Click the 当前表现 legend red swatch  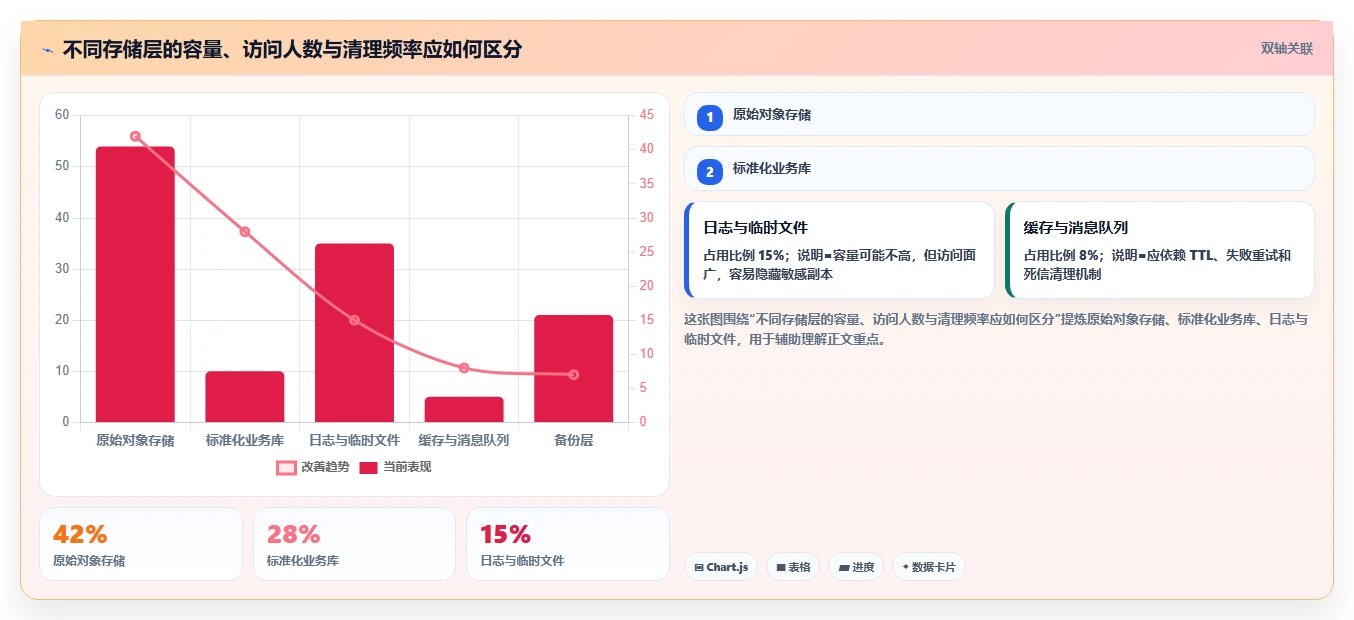click(x=369, y=467)
